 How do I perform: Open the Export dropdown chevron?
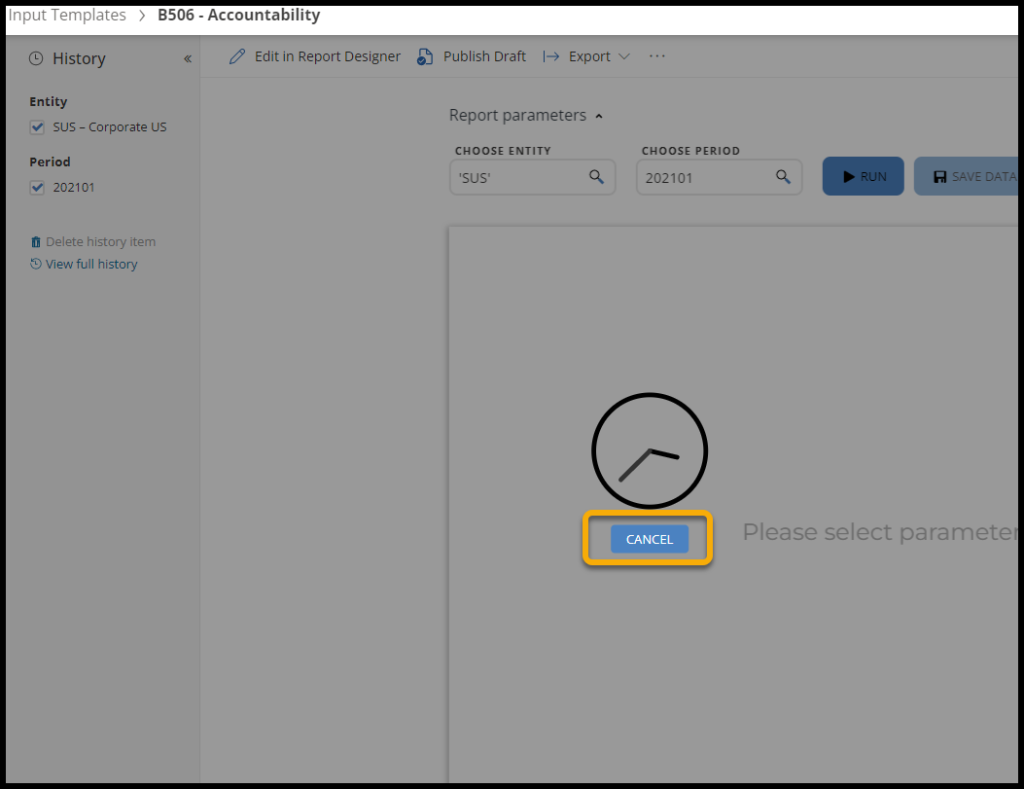(624, 57)
